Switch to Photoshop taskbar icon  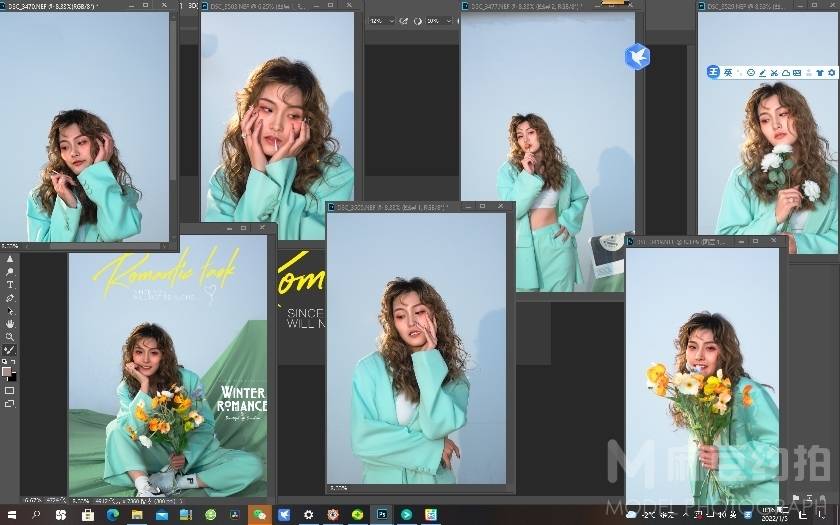382,515
